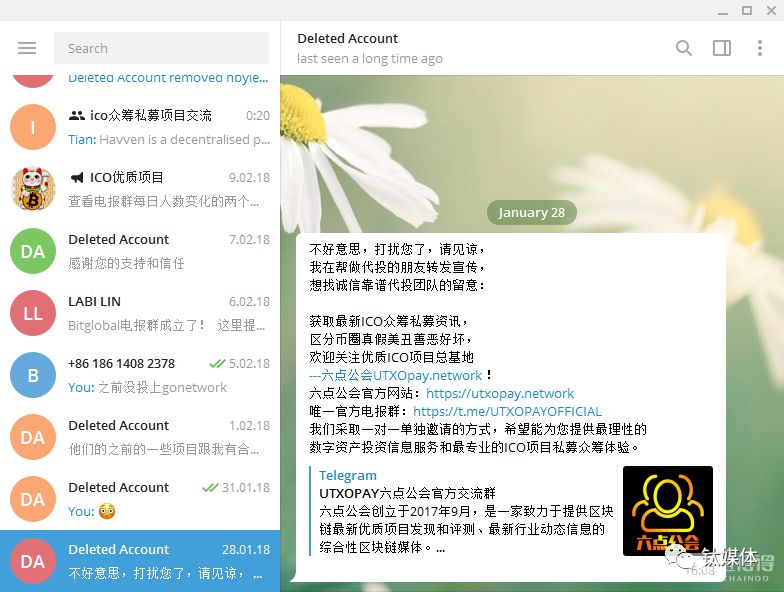The image size is (784, 592).
Task: Click the lucky cat bitcoin avatar
Action: coord(33,189)
